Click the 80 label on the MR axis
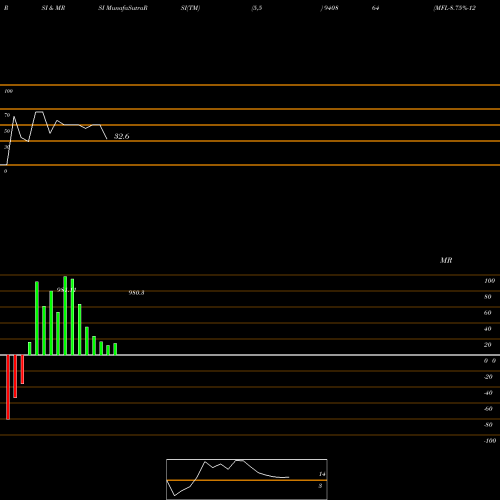This screenshot has width=500, height=500. (488, 297)
